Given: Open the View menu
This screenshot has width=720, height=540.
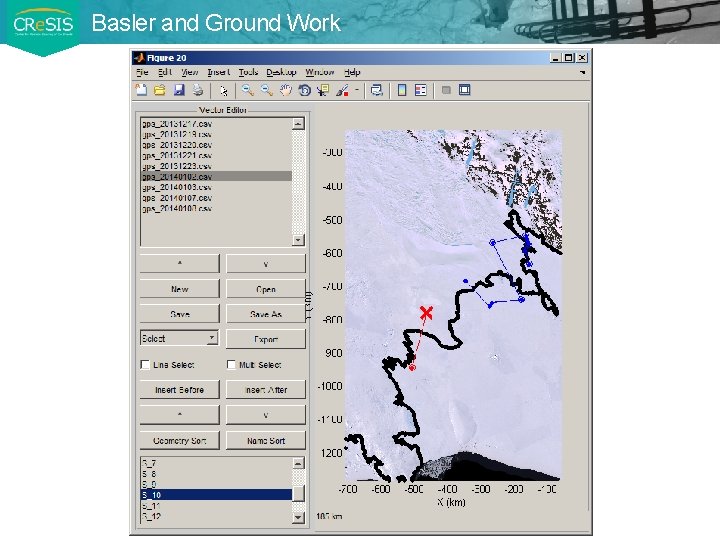Looking at the screenshot, I should [x=190, y=72].
